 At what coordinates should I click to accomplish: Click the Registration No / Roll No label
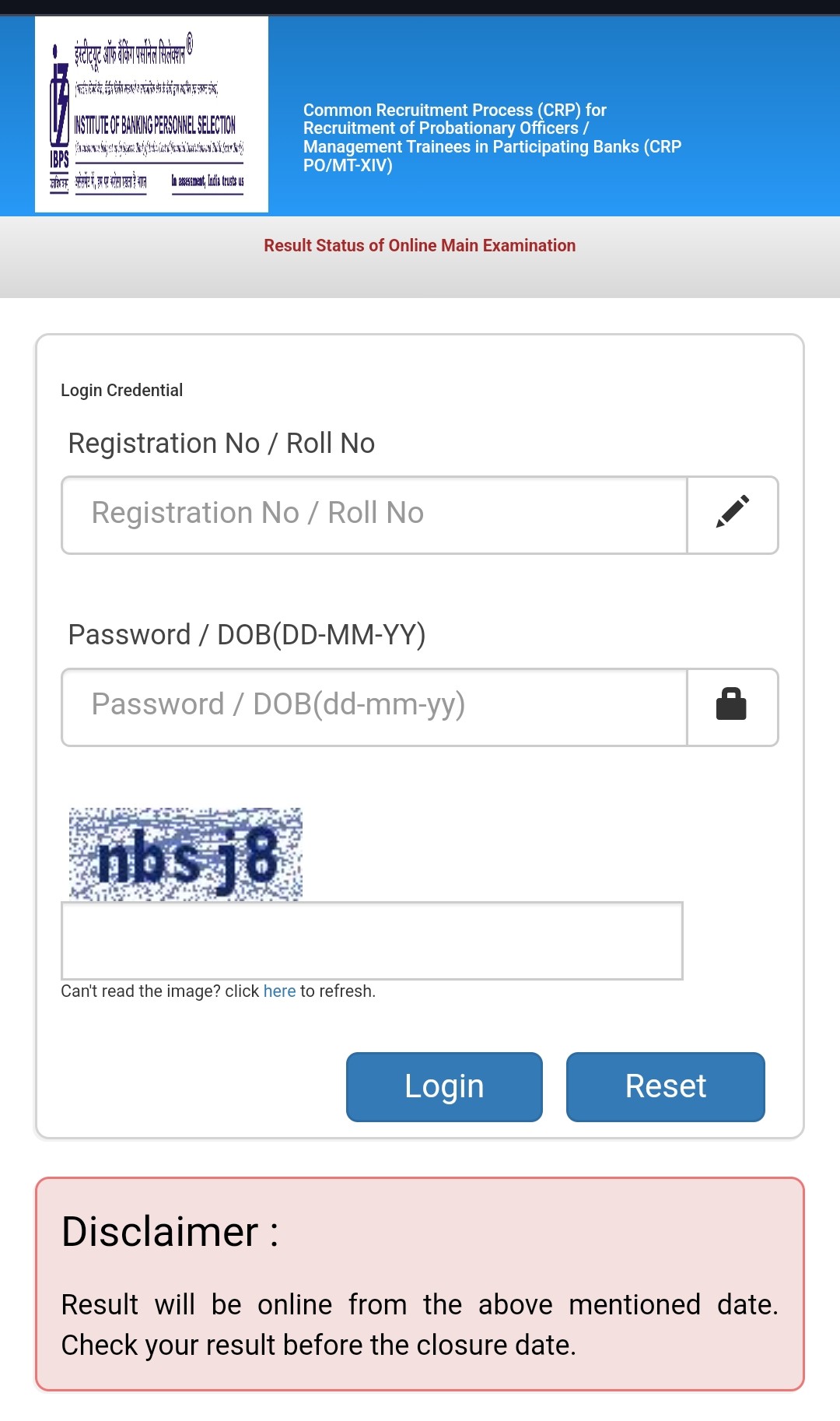[x=222, y=444]
